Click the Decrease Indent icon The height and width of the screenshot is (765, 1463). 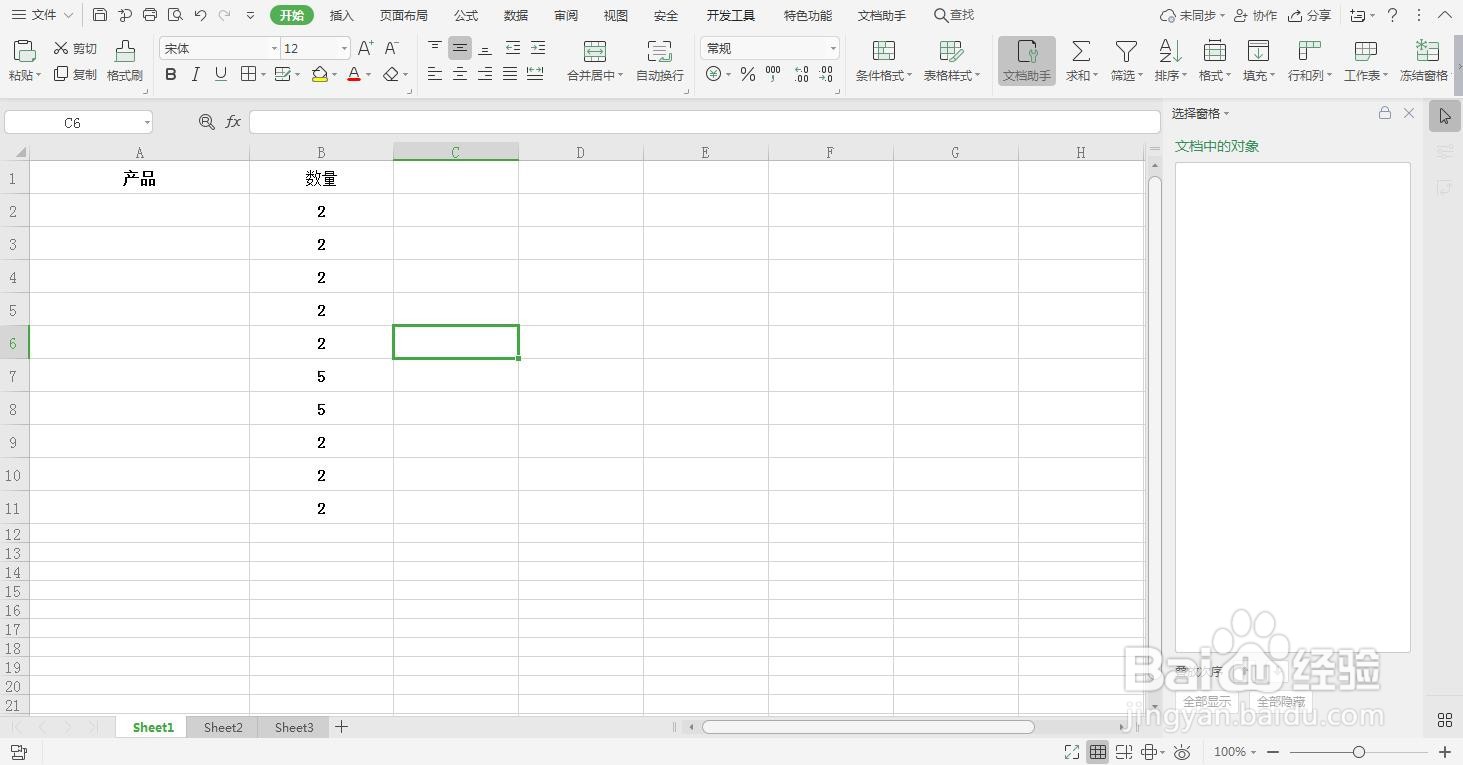click(x=513, y=48)
